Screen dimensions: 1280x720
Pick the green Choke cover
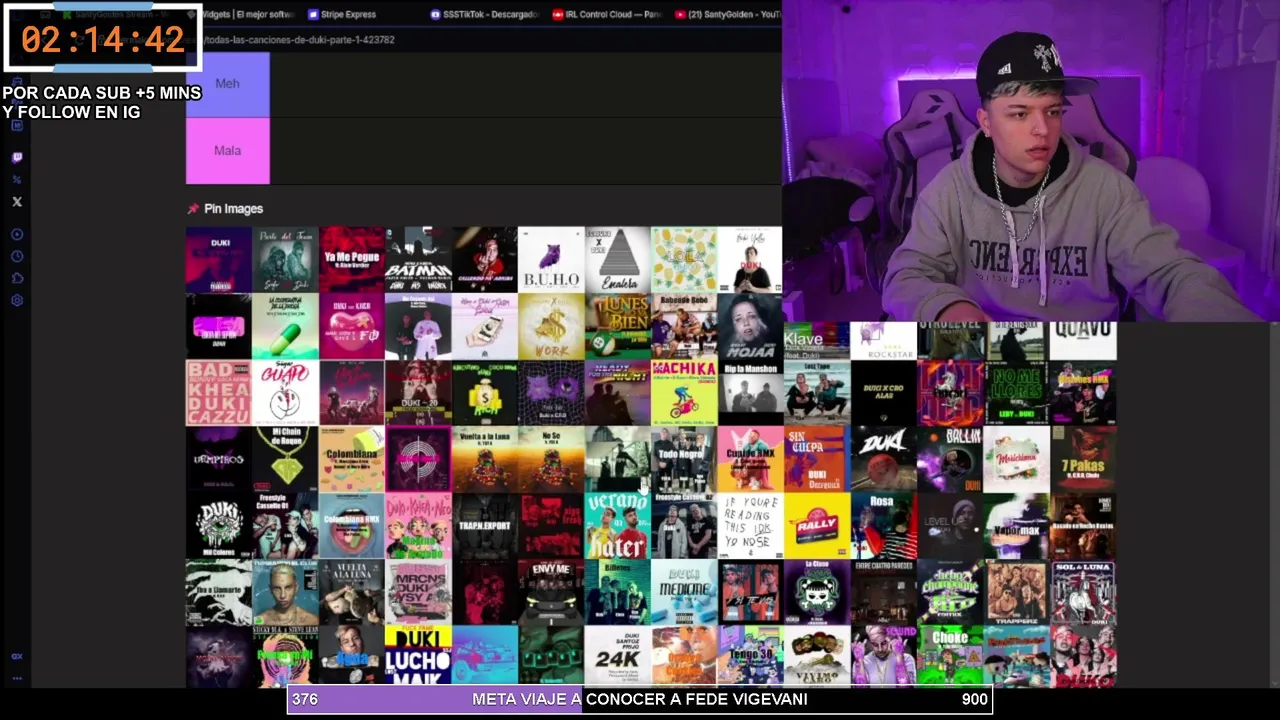click(949, 656)
